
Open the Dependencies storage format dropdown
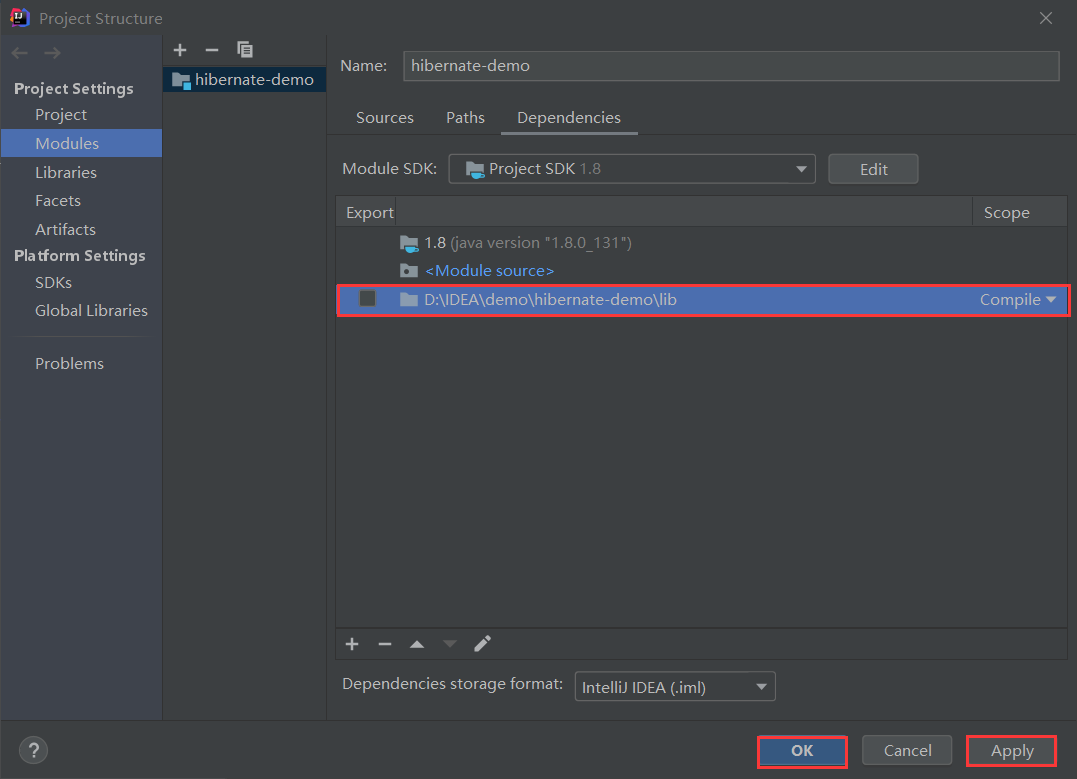click(x=675, y=687)
